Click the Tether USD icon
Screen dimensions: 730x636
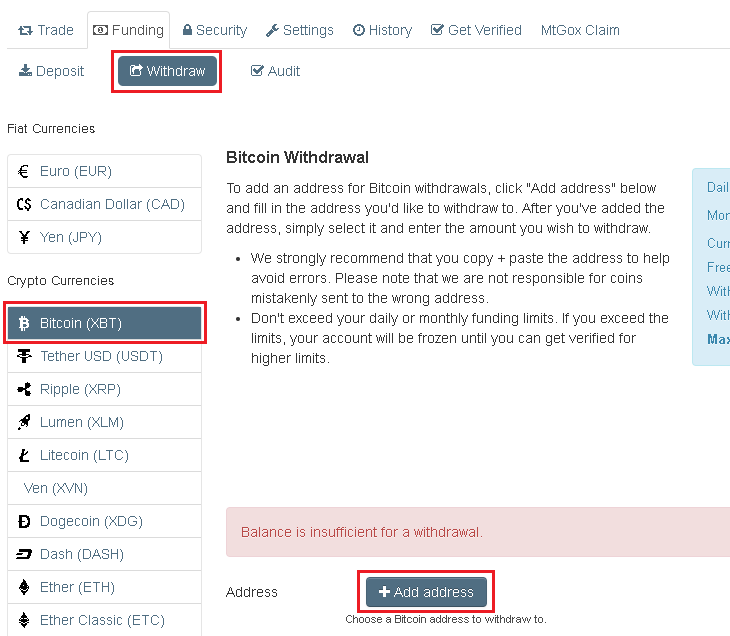24,357
